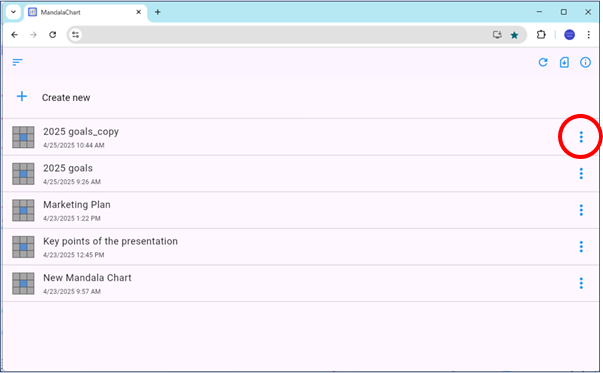Open options for Key points of the presentation

coord(581,246)
